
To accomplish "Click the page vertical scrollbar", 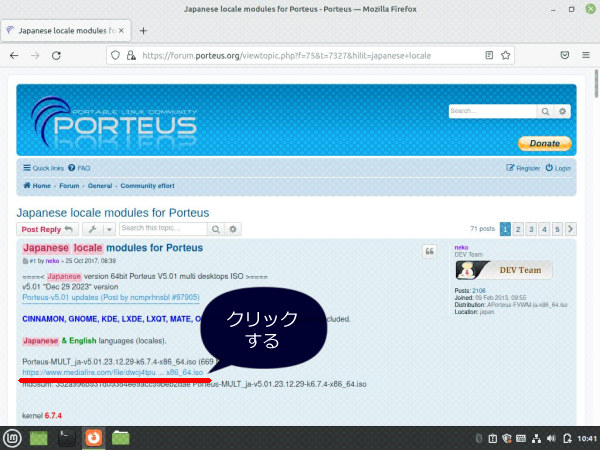I will point(596,83).
